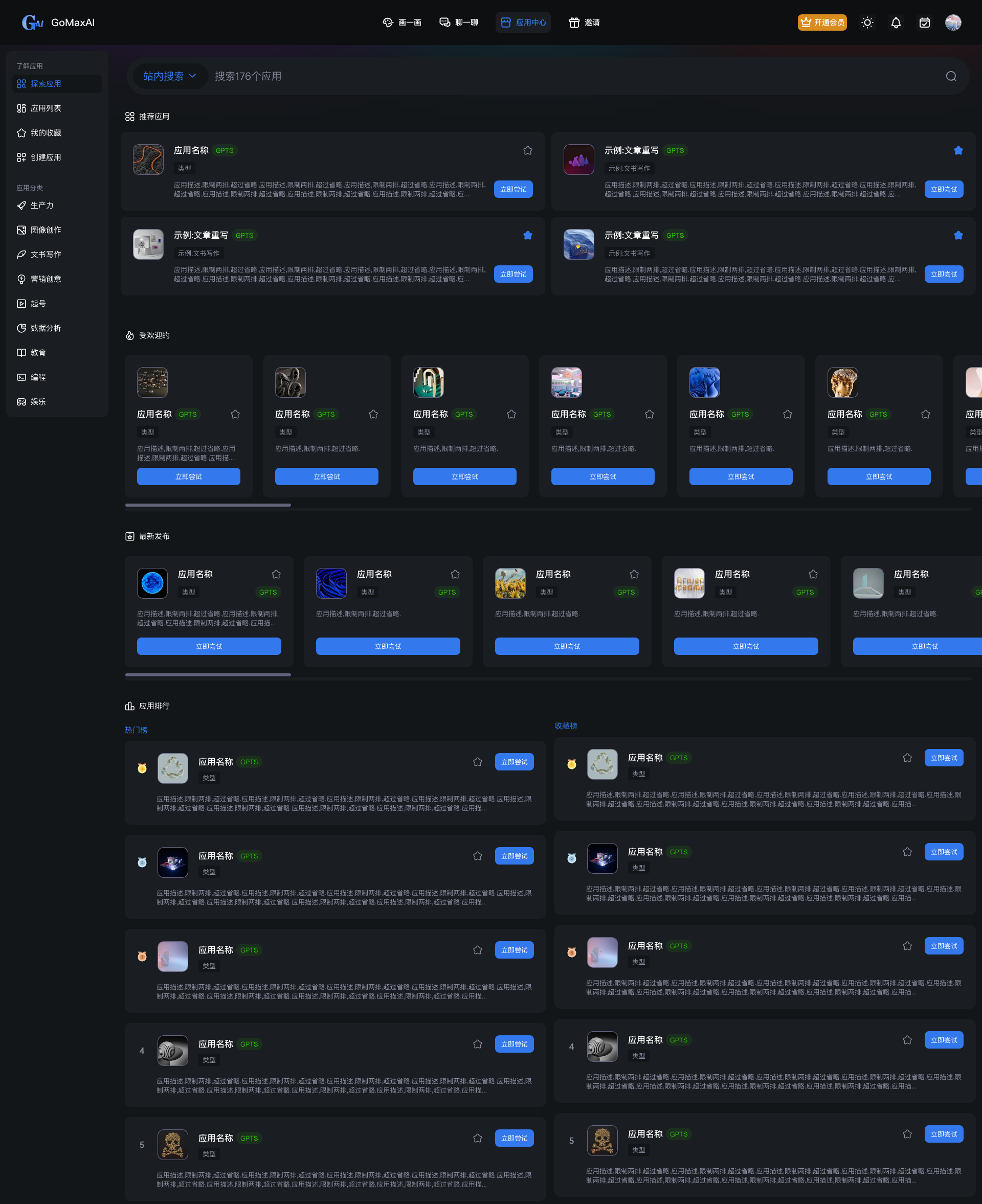Open 我的收藏 in sidebar
Image resolution: width=982 pixels, height=1204 pixels.
[46, 133]
